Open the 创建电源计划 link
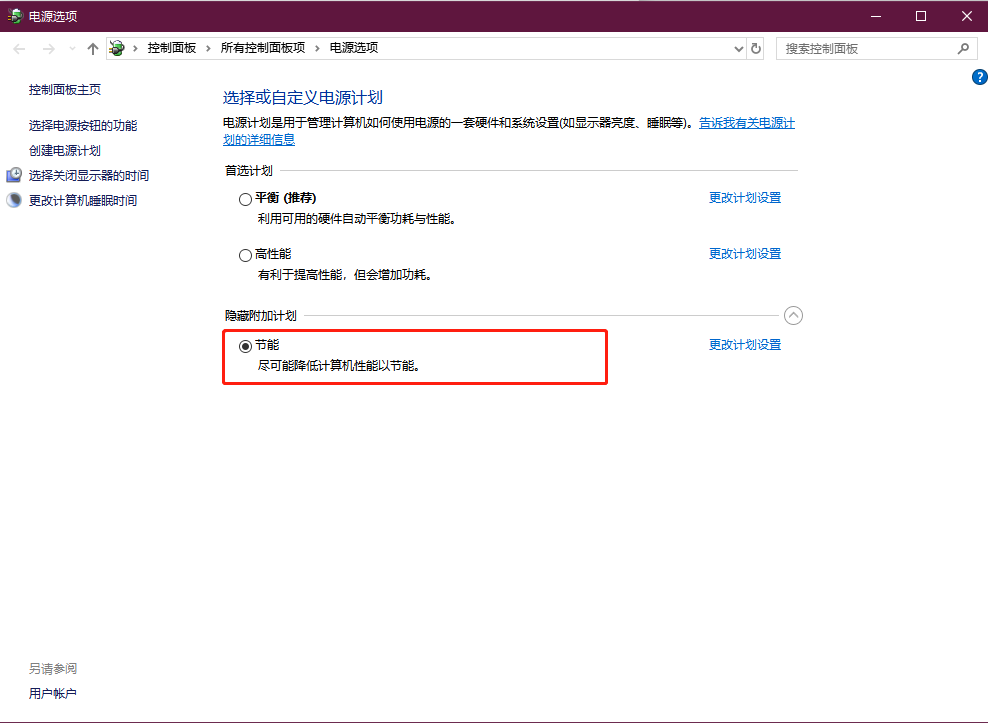988x723 pixels. (65, 150)
